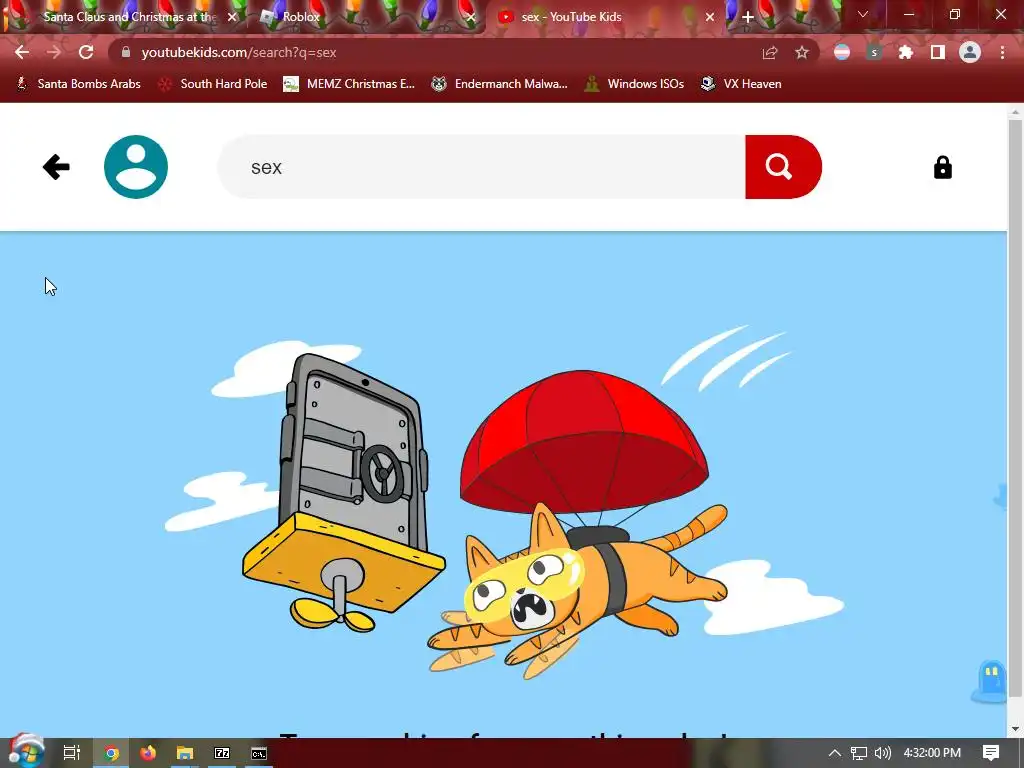Click the parachuting cat illustration
This screenshot has width=1024, height=768.
point(577,524)
